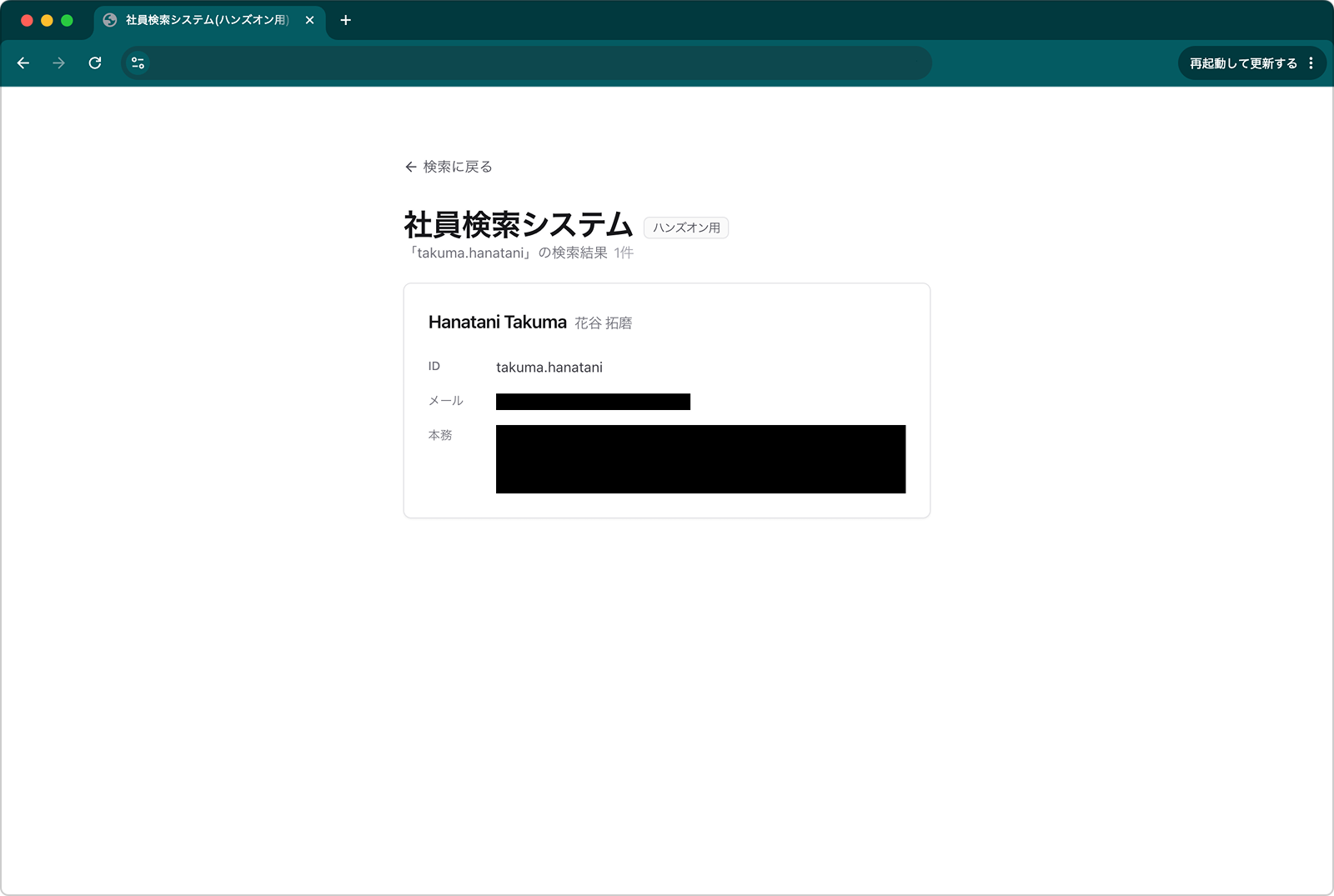The image size is (1334, 896).
Task: Select the 社員検索システム(ハンズオン用) tab
Action: coord(209,20)
